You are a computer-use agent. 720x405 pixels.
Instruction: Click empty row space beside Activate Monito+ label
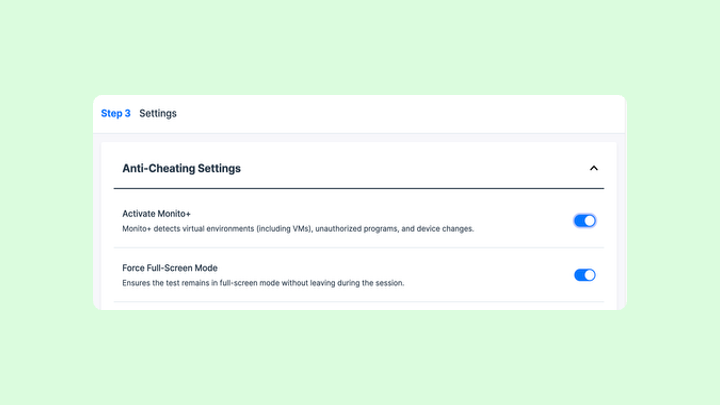[380, 214]
